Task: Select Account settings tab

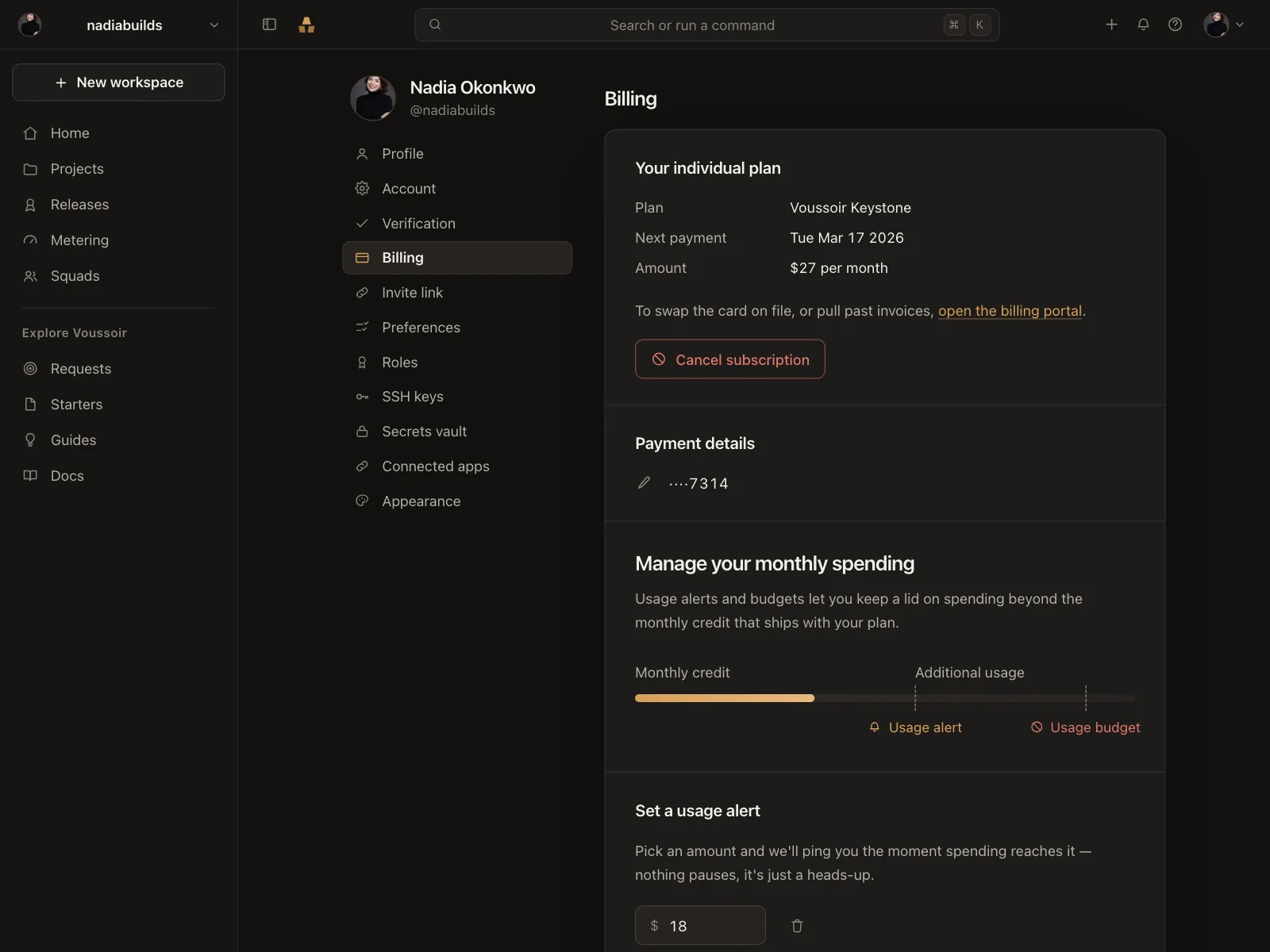Action: pyautogui.click(x=457, y=189)
